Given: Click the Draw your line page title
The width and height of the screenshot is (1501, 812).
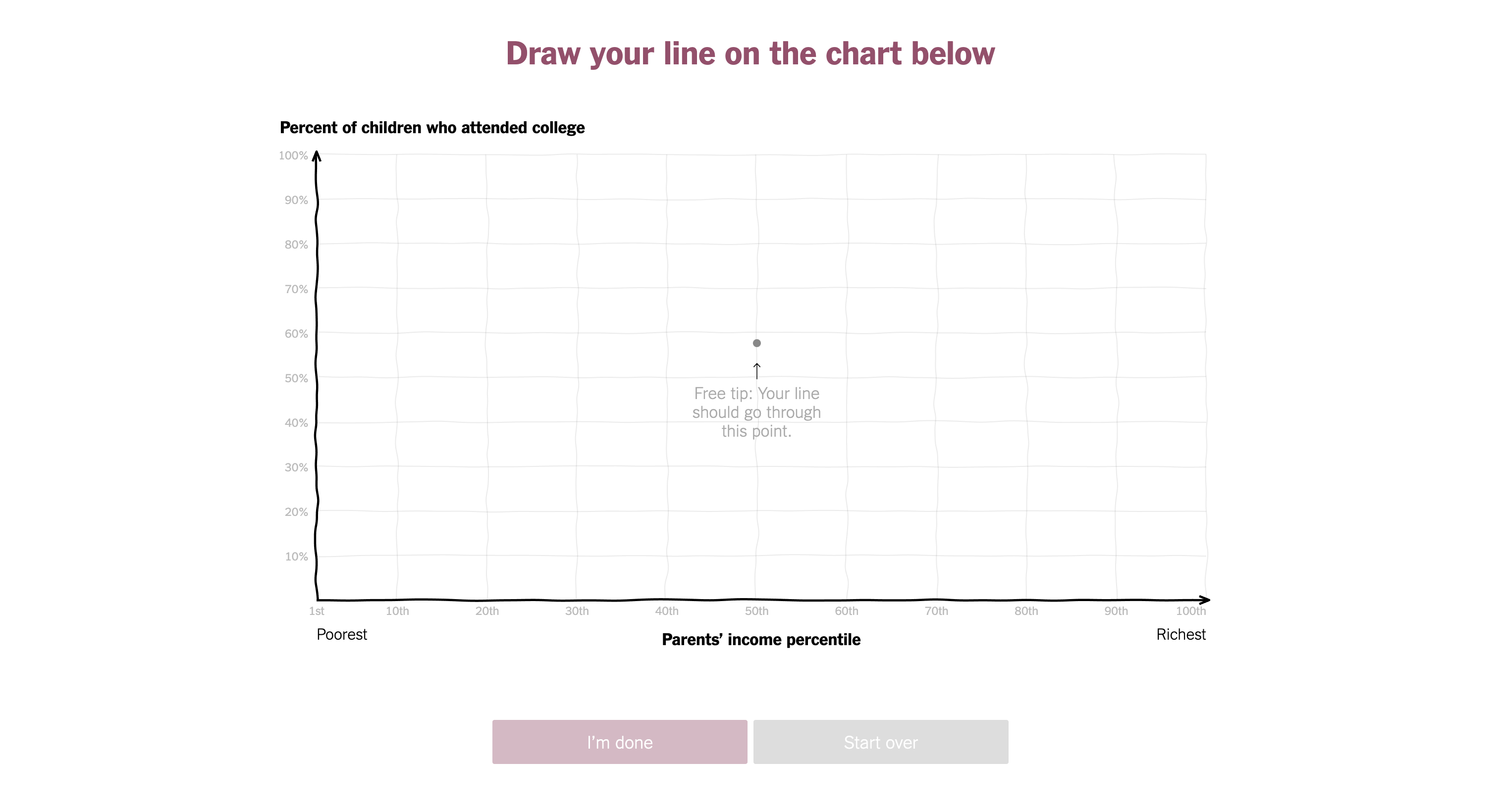Looking at the screenshot, I should click(750, 53).
